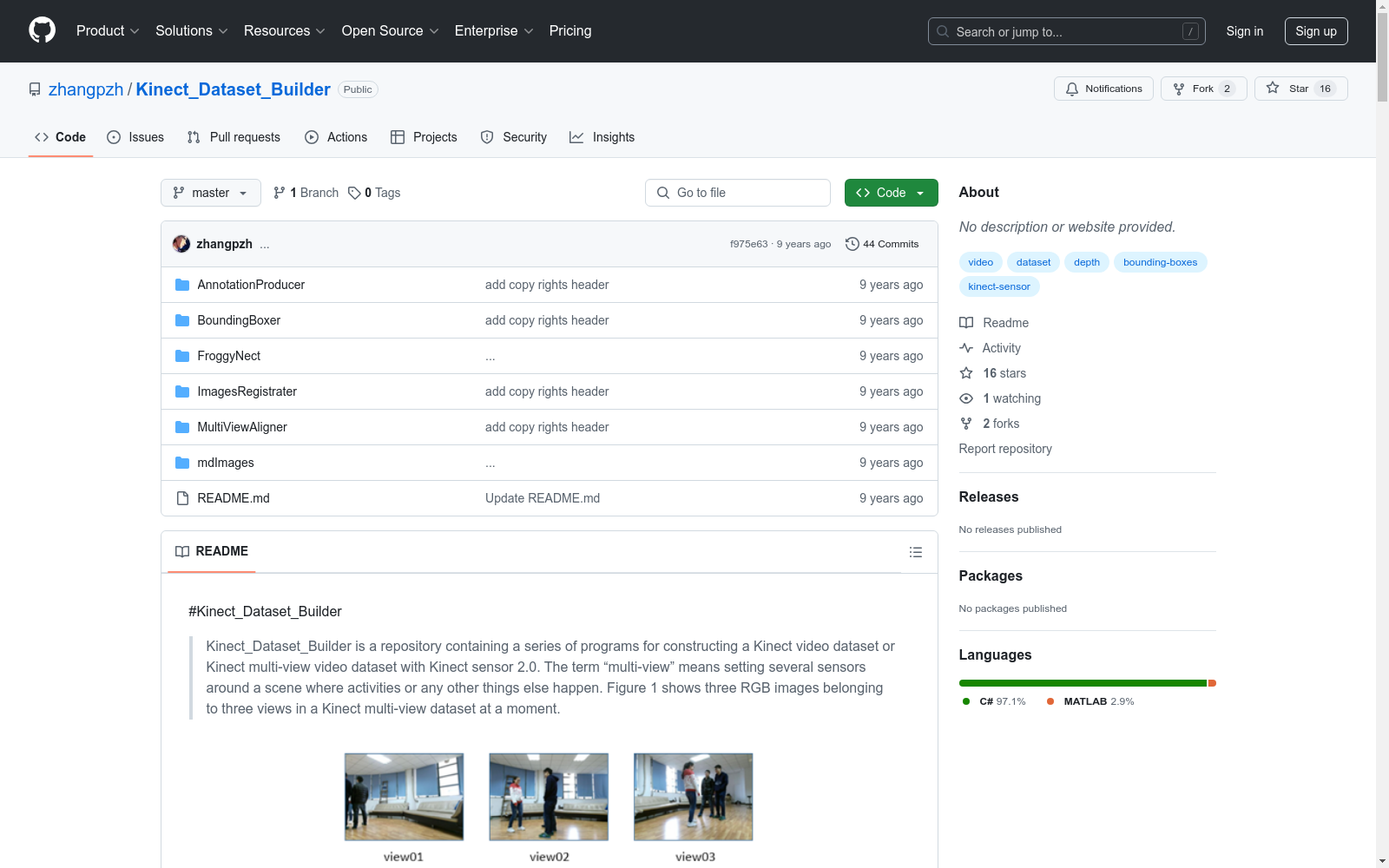Open the README.md file icon

click(x=182, y=498)
